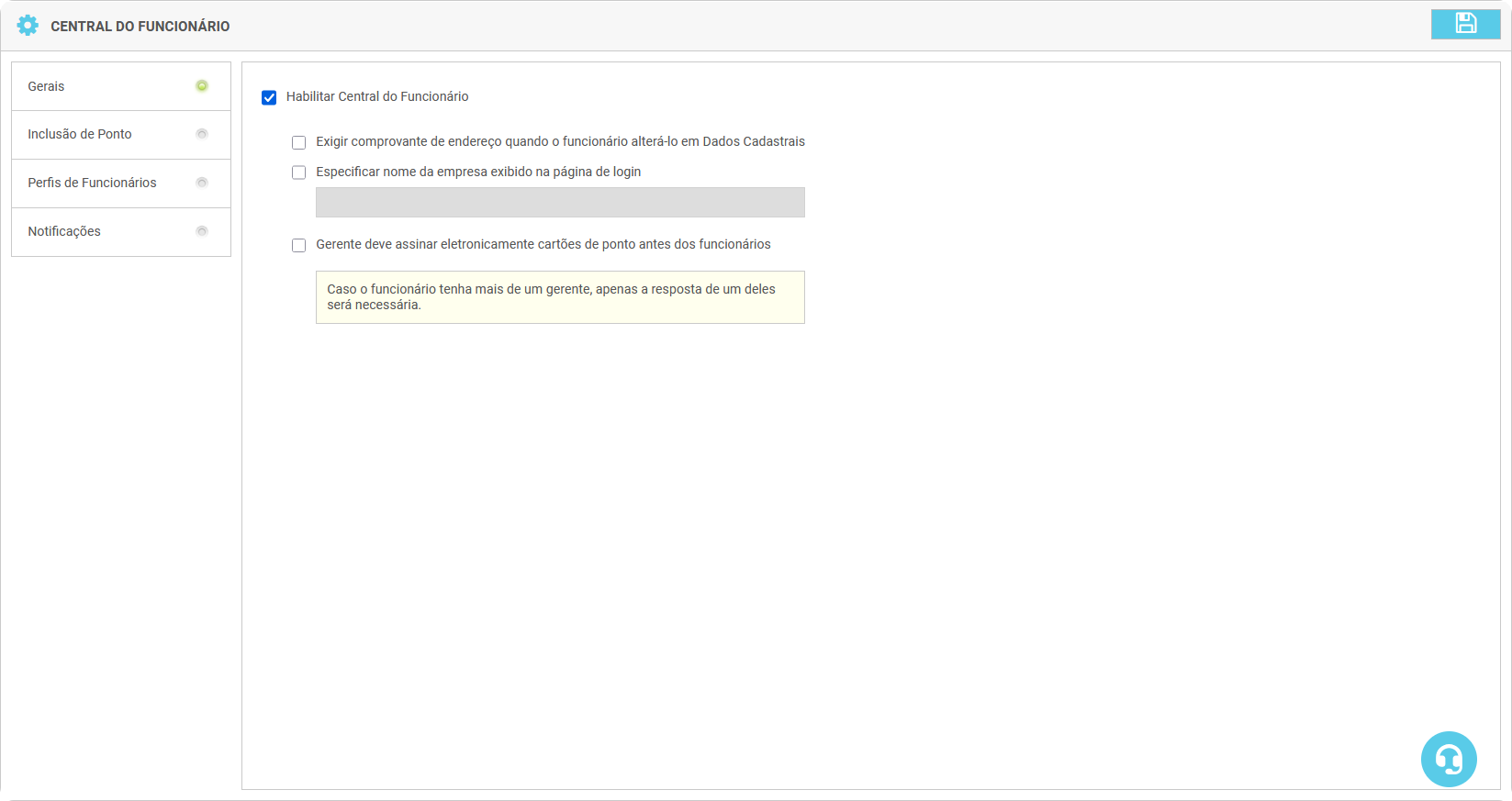1512x801 pixels.
Task: Click the status dot beside Perfis de Funcionários
Action: [202, 183]
